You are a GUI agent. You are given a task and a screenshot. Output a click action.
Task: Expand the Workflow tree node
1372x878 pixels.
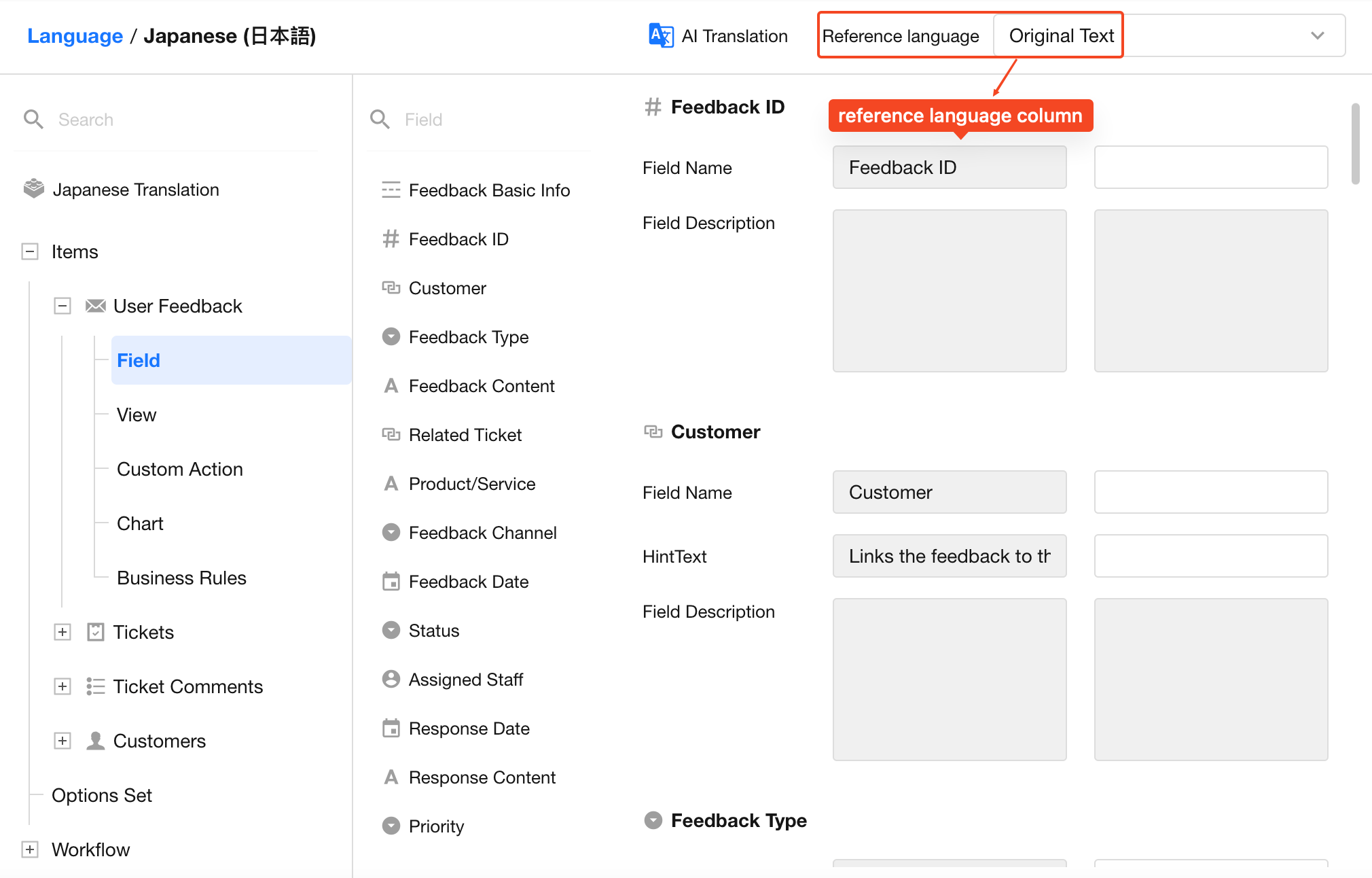30,849
